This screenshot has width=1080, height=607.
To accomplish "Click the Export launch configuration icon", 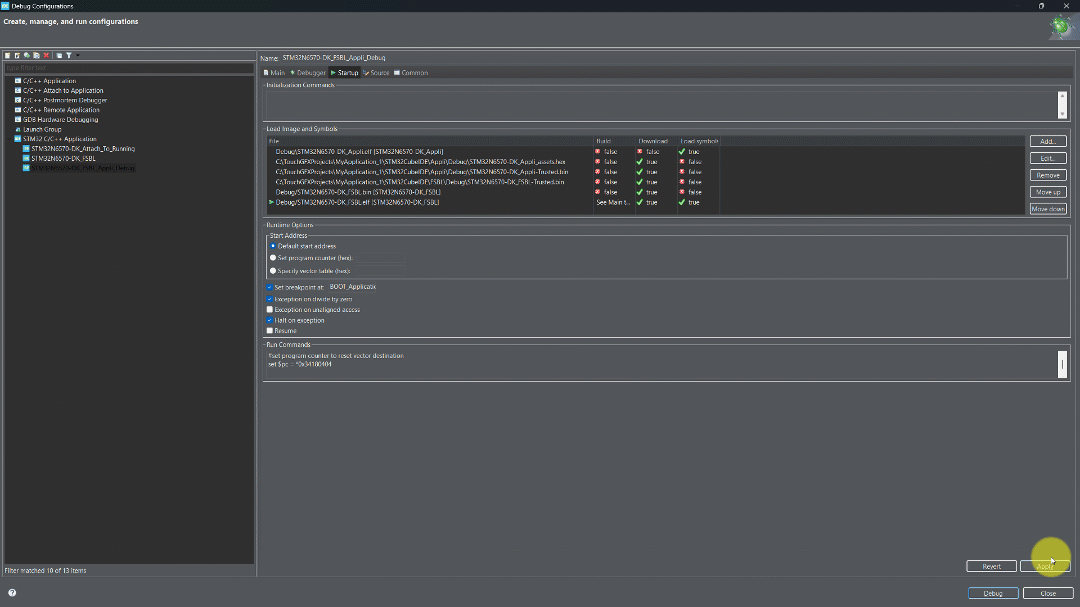I will [x=27, y=55].
